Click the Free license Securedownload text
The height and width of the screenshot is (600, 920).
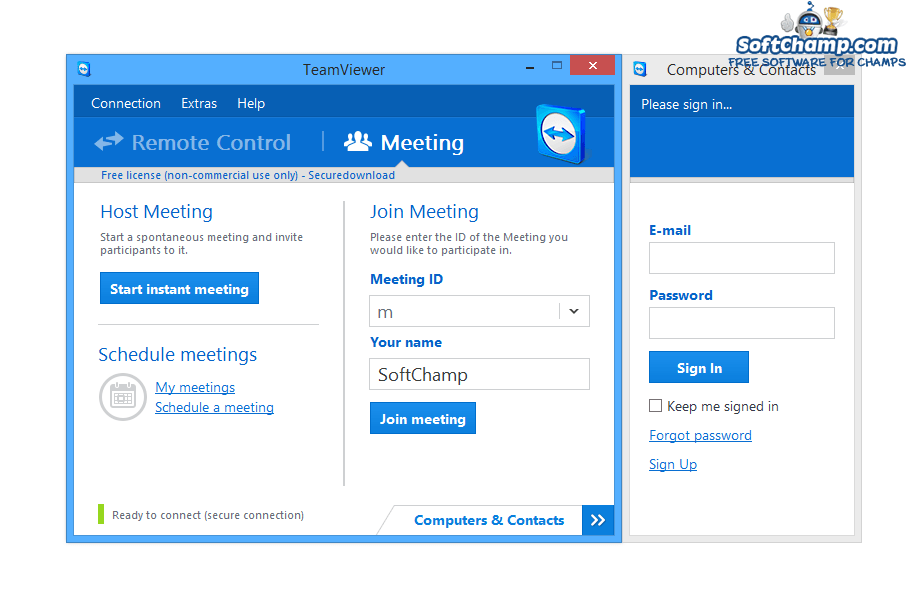(x=248, y=175)
